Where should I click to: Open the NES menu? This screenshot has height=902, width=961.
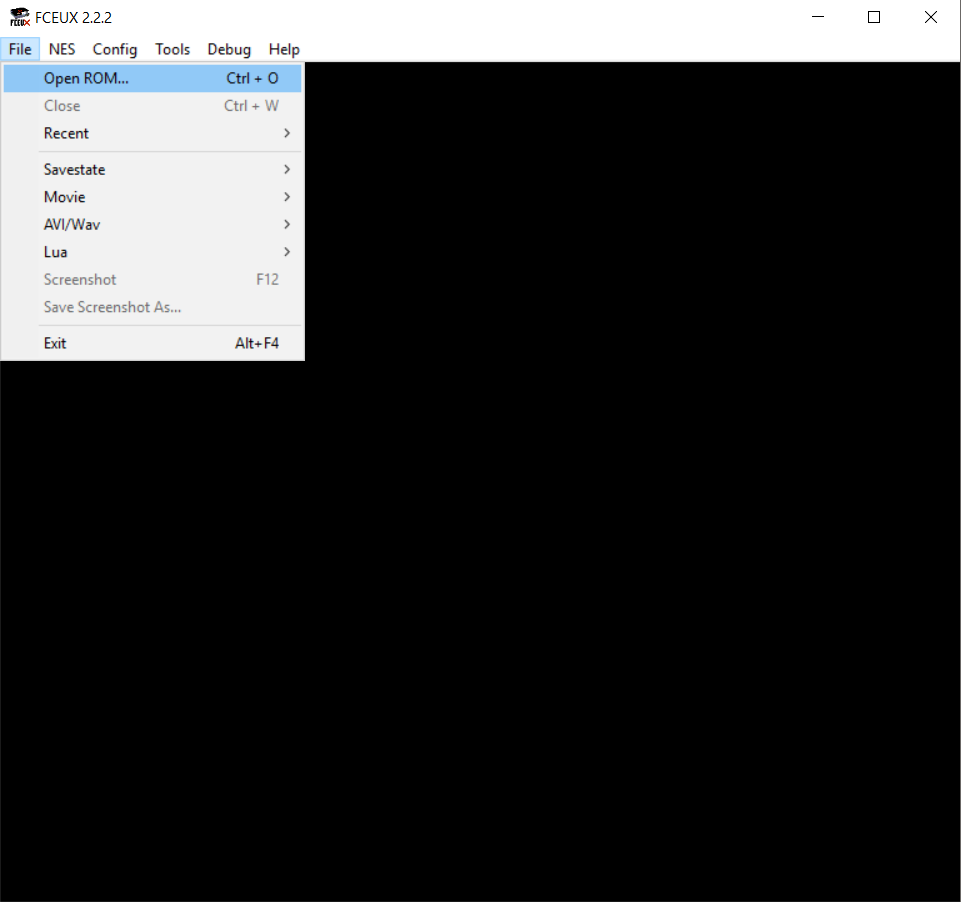click(x=62, y=49)
